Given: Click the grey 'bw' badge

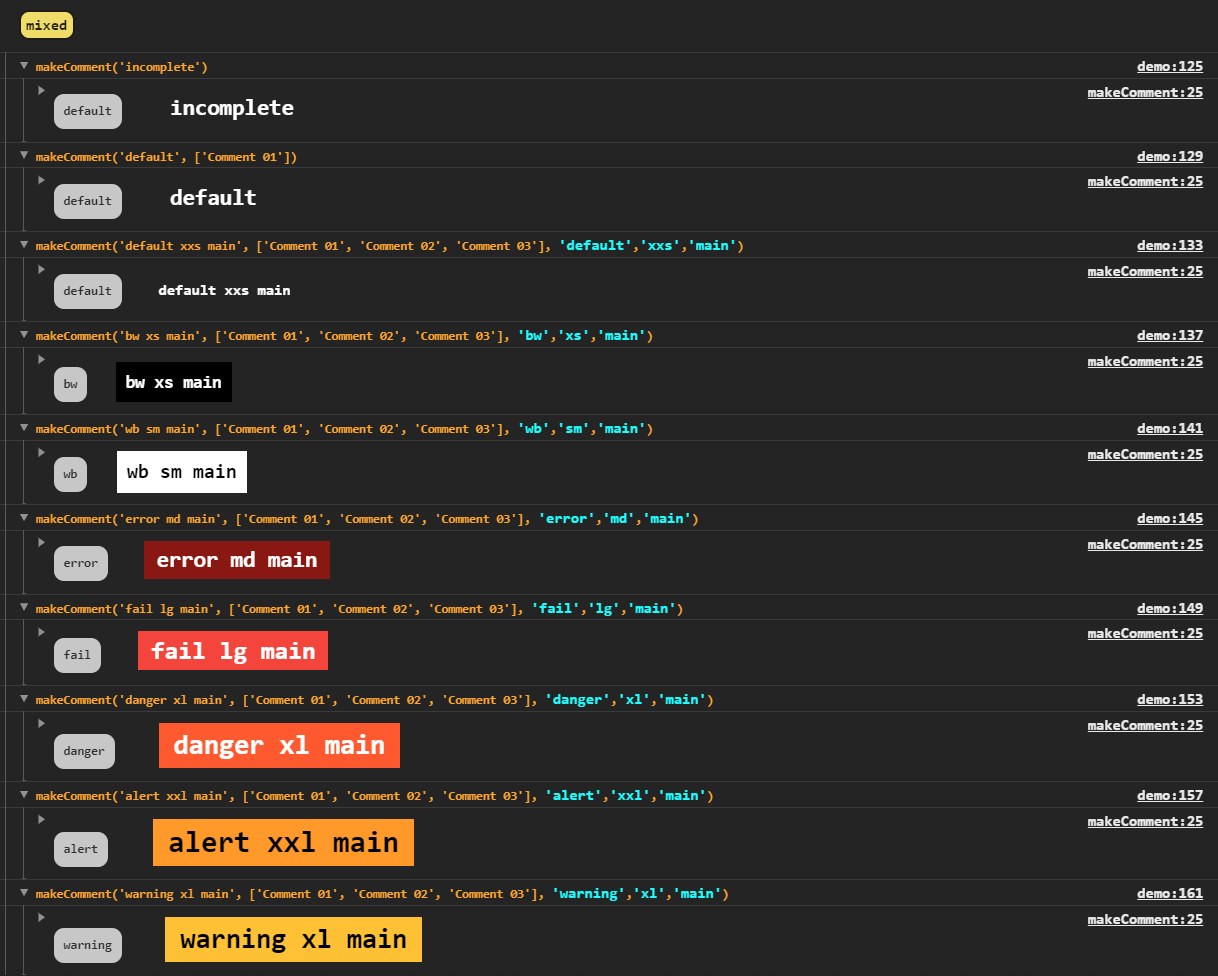Looking at the screenshot, I should click(70, 384).
